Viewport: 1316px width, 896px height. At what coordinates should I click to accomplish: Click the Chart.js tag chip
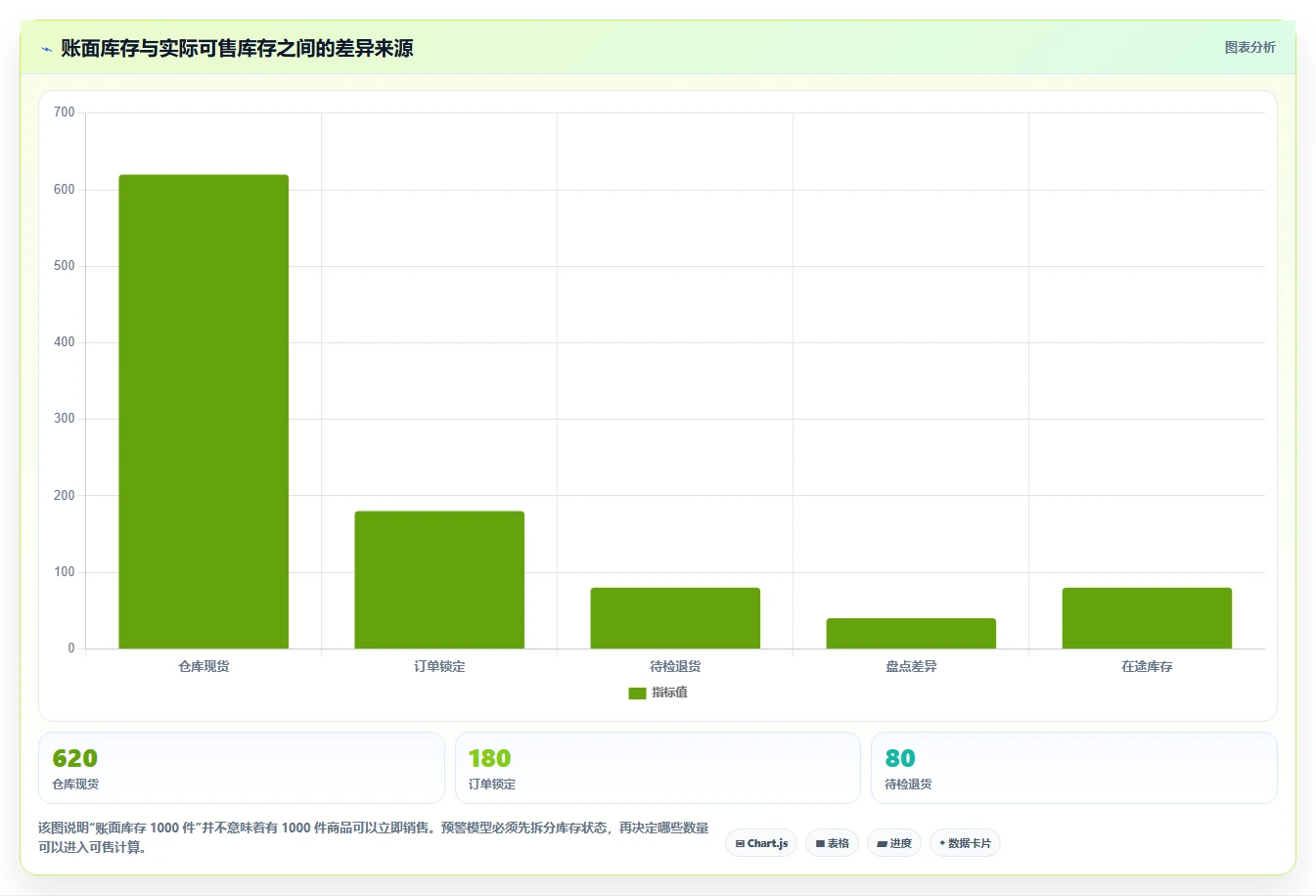click(761, 843)
